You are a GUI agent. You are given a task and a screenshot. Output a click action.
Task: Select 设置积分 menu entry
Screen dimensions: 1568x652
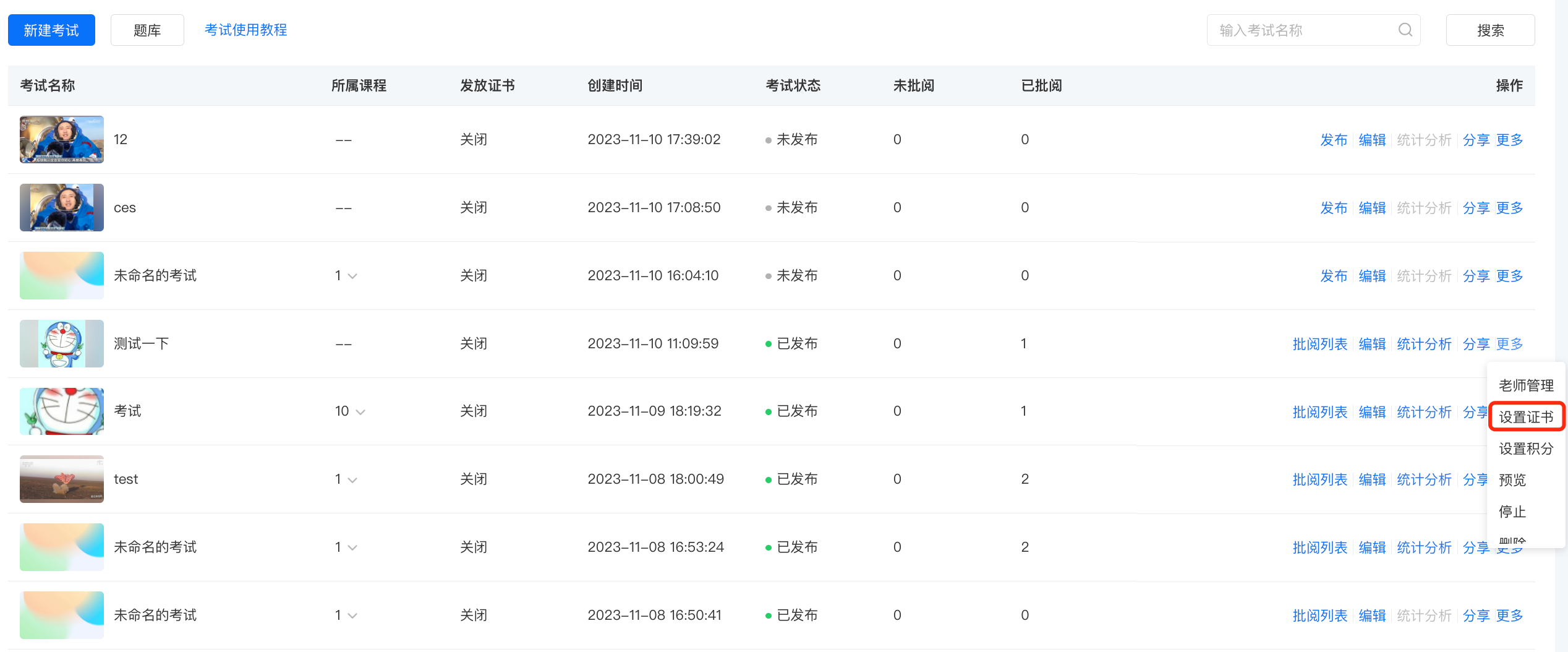coord(1526,448)
